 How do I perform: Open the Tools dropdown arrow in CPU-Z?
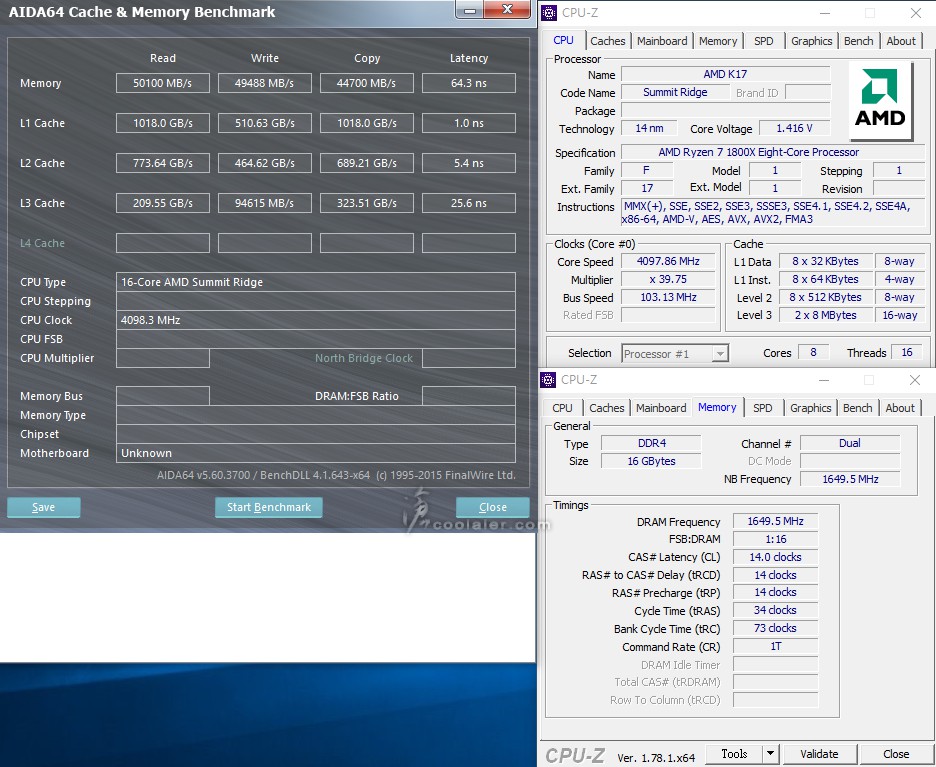point(771,754)
